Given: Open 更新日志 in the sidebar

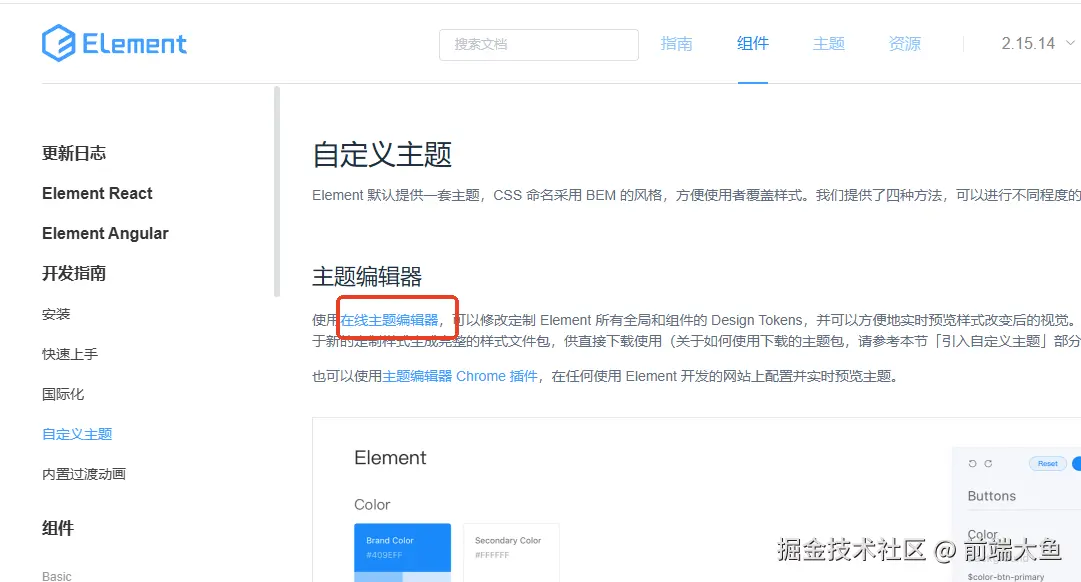Looking at the screenshot, I should pos(74,153).
